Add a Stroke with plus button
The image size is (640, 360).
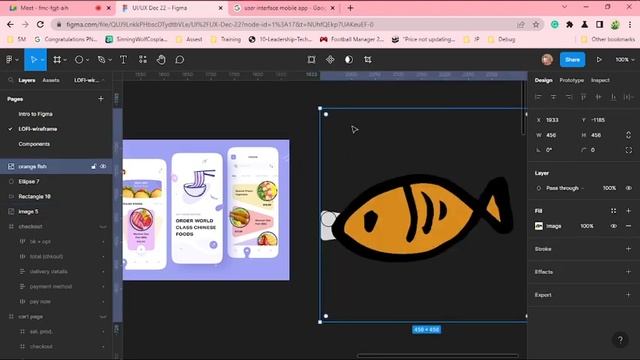pos(629,249)
